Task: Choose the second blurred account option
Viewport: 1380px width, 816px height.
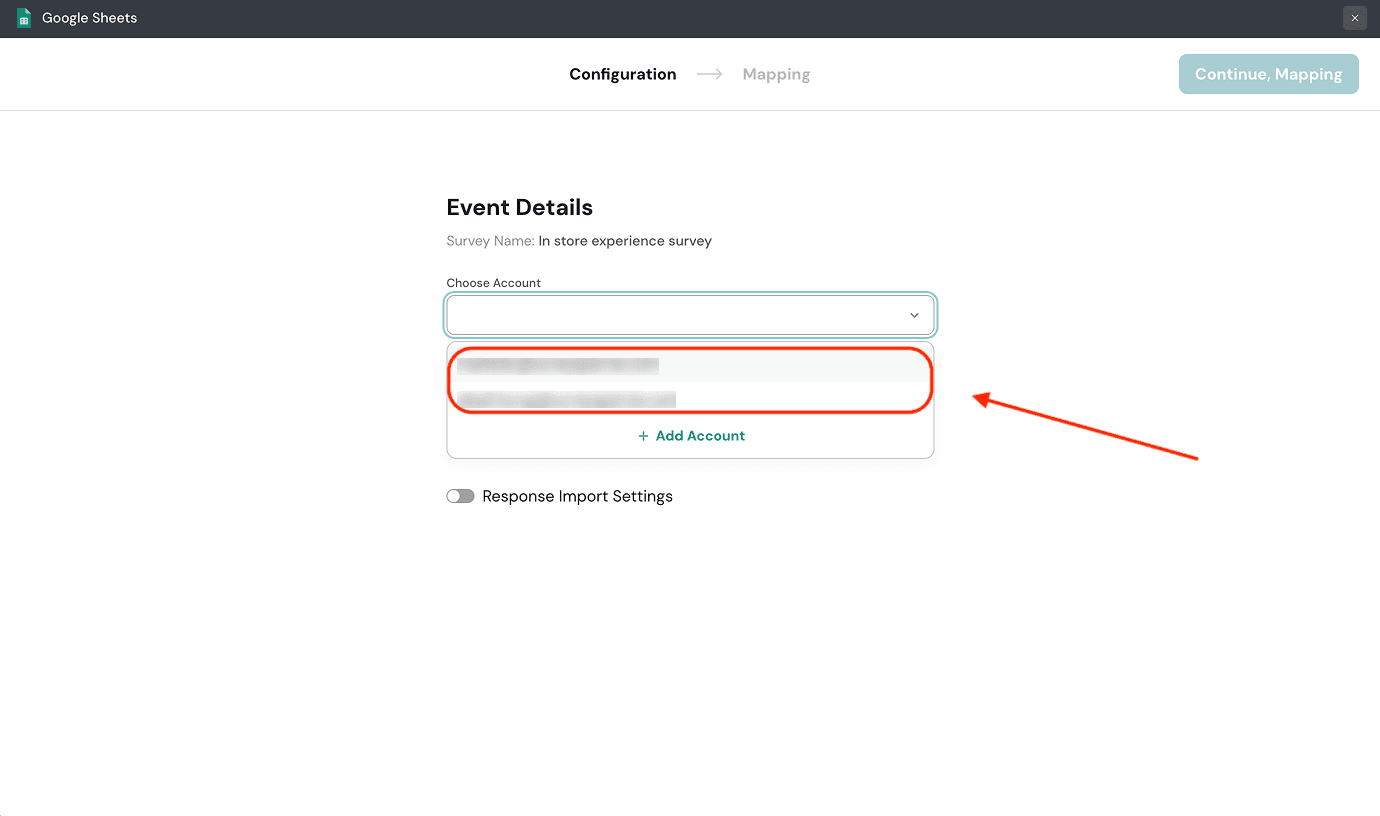Action: coord(566,399)
